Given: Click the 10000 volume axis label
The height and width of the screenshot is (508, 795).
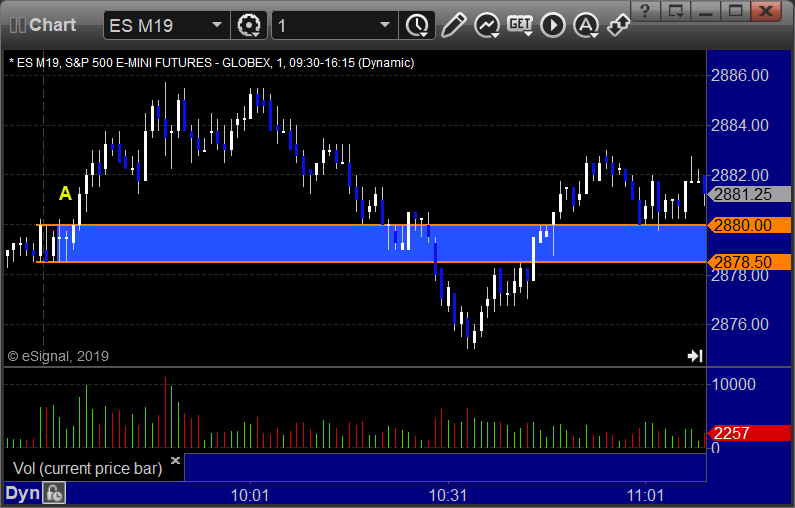Looking at the screenshot, I should (734, 384).
